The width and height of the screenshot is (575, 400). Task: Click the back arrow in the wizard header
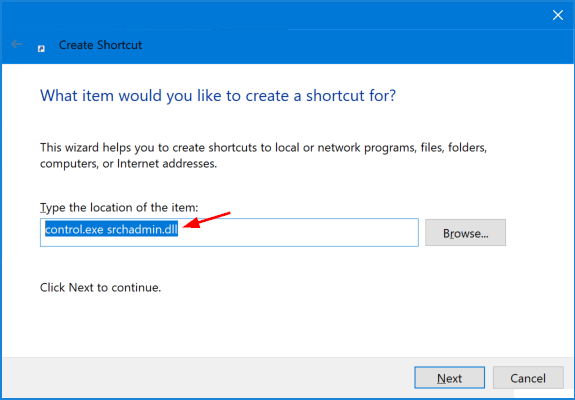coord(16,44)
